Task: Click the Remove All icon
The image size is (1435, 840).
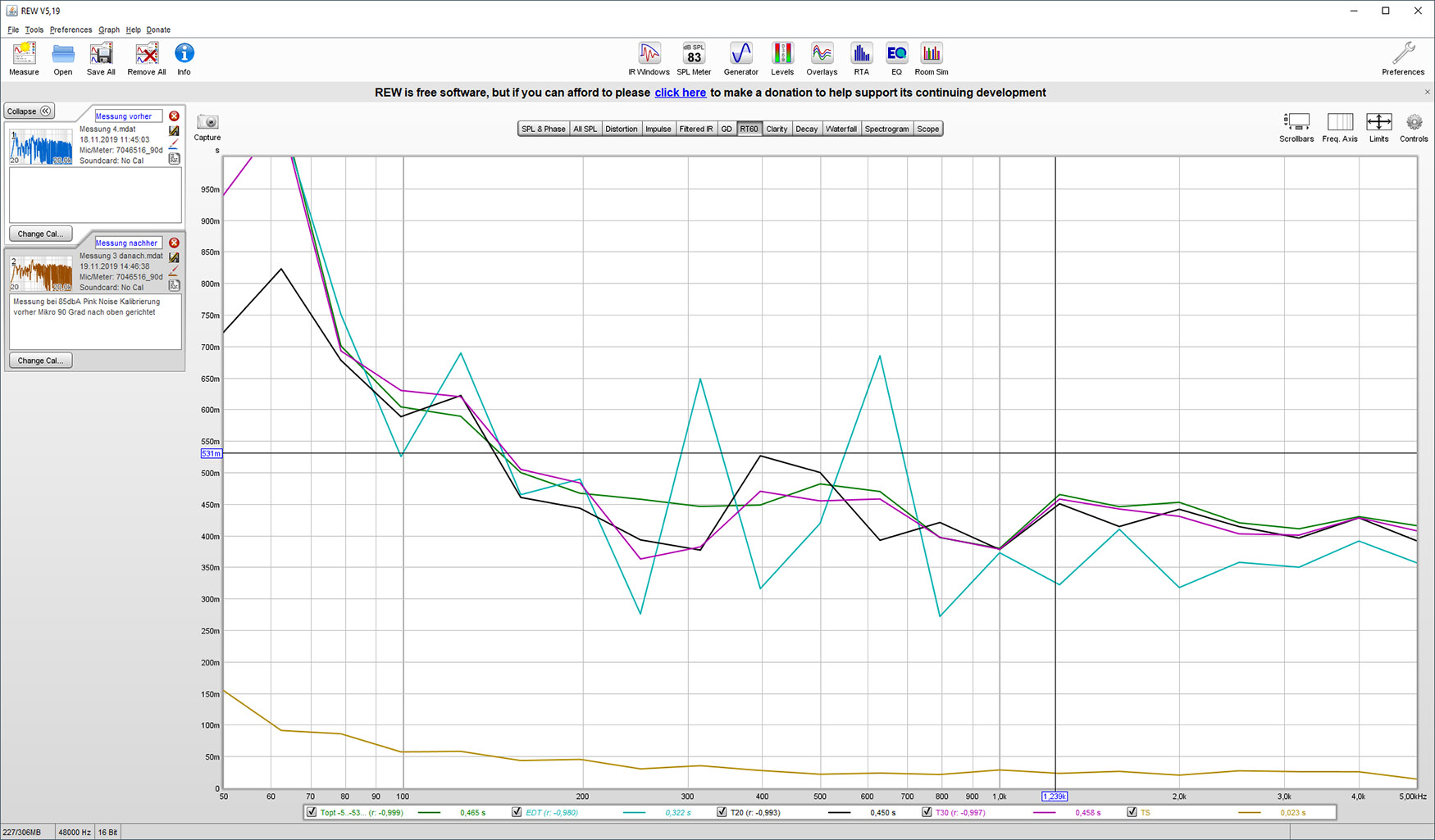Action: click(x=147, y=54)
